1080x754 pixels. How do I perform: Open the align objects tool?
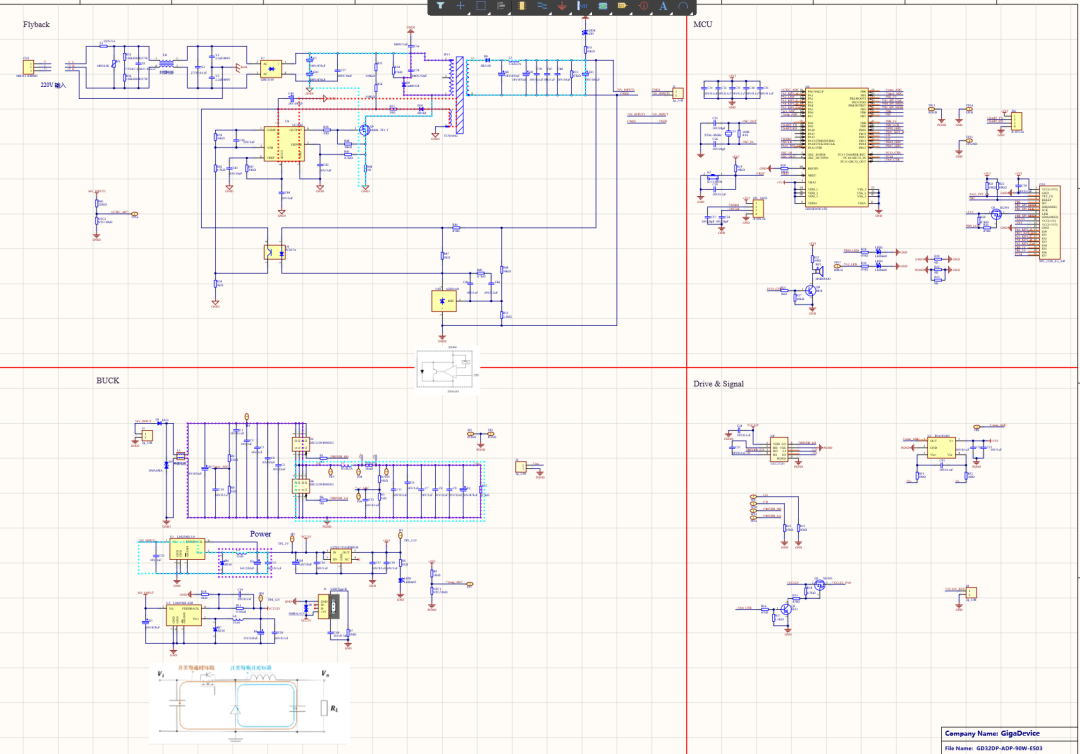(500, 6)
